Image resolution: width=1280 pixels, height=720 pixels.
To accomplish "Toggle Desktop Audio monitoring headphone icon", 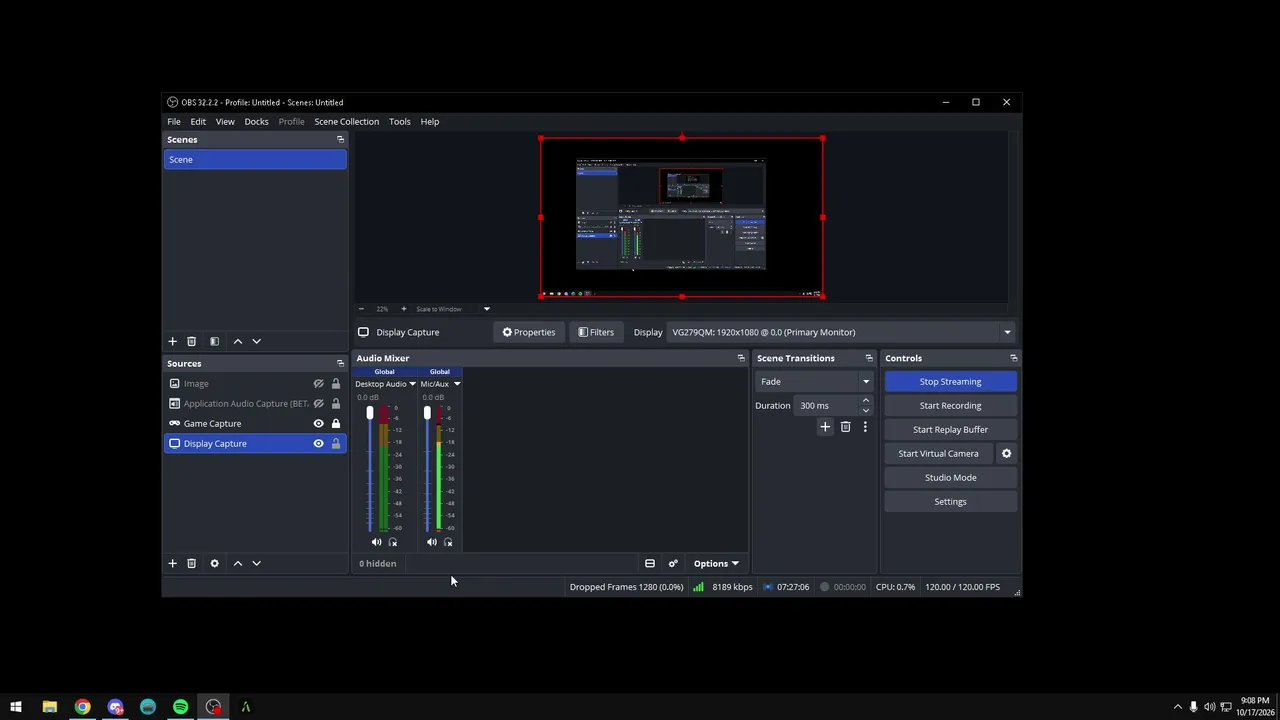I will point(392,542).
